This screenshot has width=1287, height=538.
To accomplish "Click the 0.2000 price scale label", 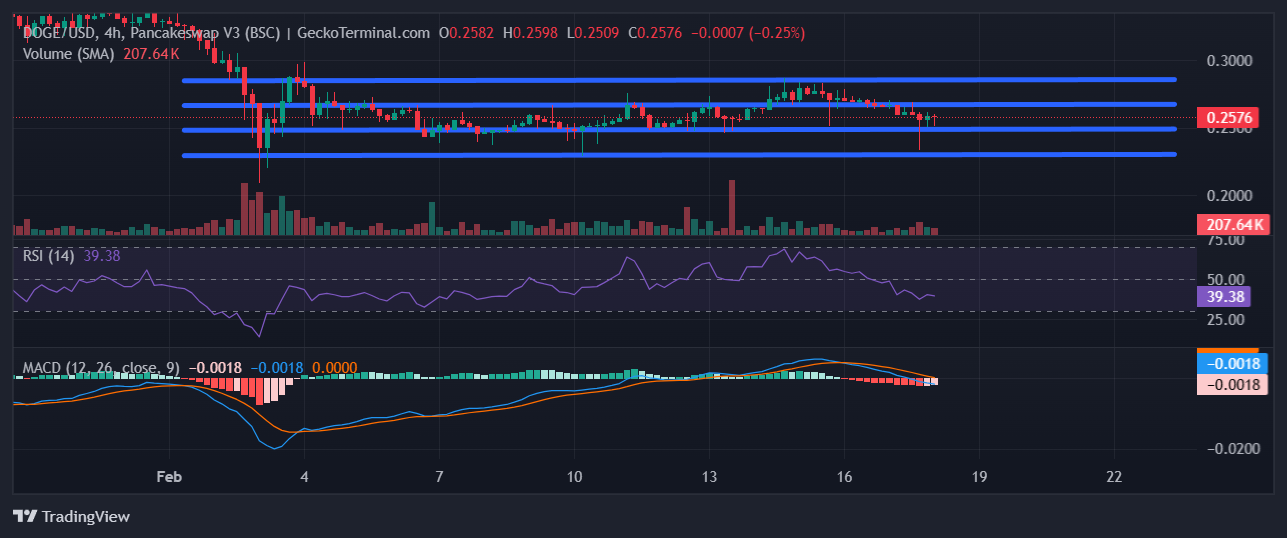I will click(1231, 195).
